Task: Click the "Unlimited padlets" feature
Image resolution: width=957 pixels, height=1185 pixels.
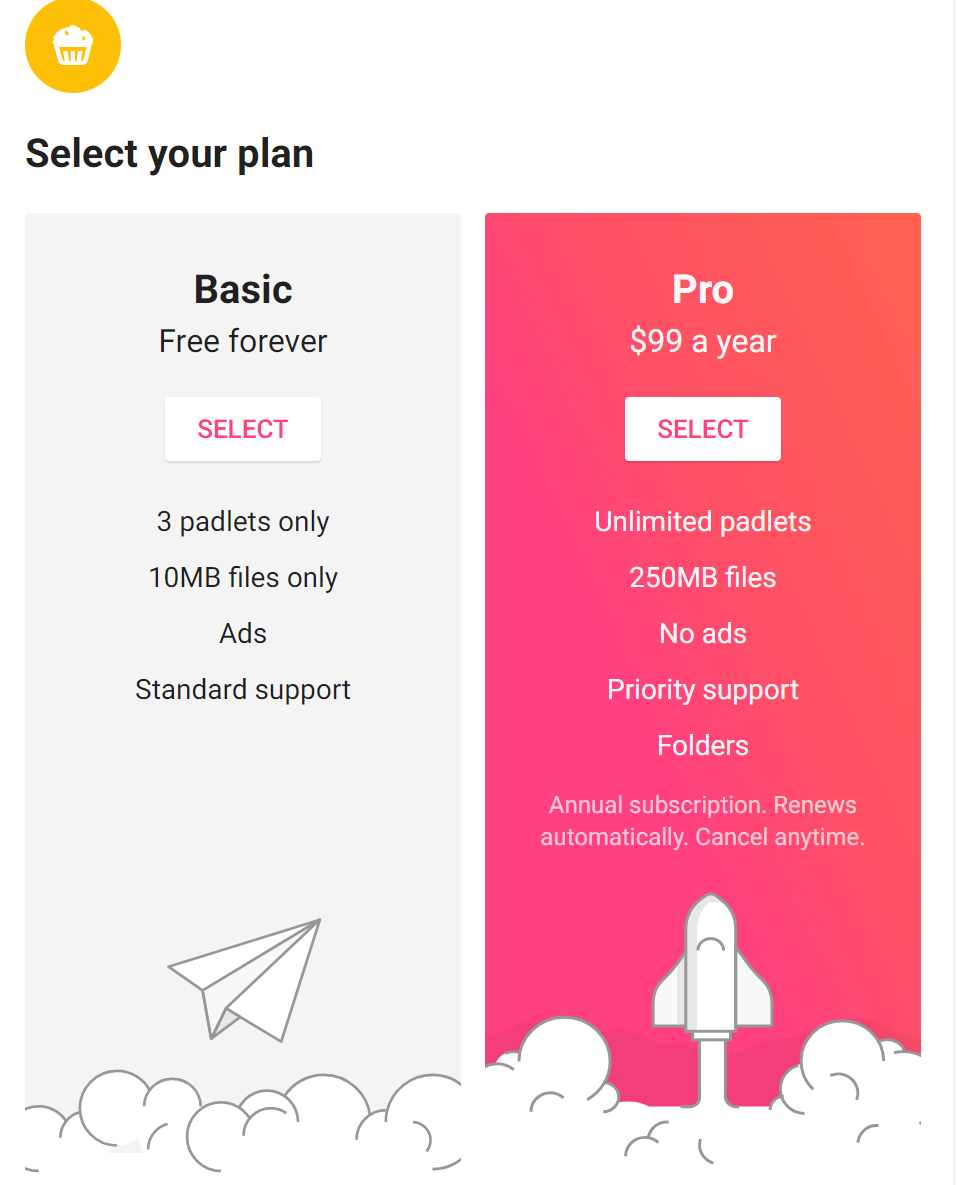Action: pyautogui.click(x=702, y=521)
